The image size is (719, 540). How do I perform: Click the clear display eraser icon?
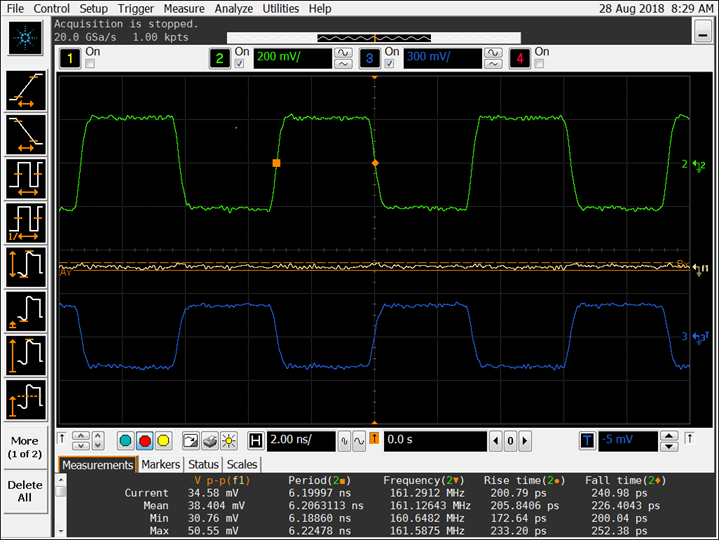tap(210, 441)
